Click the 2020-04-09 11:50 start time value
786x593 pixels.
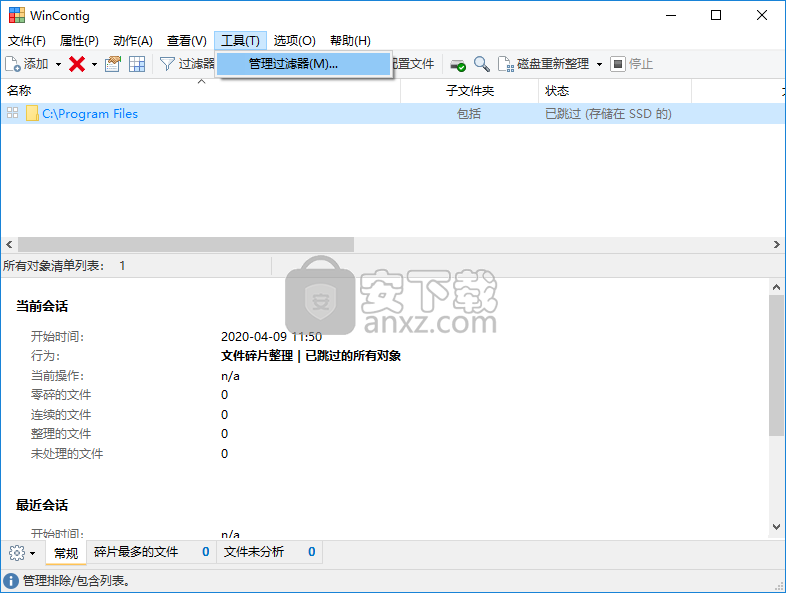pyautogui.click(x=271, y=336)
